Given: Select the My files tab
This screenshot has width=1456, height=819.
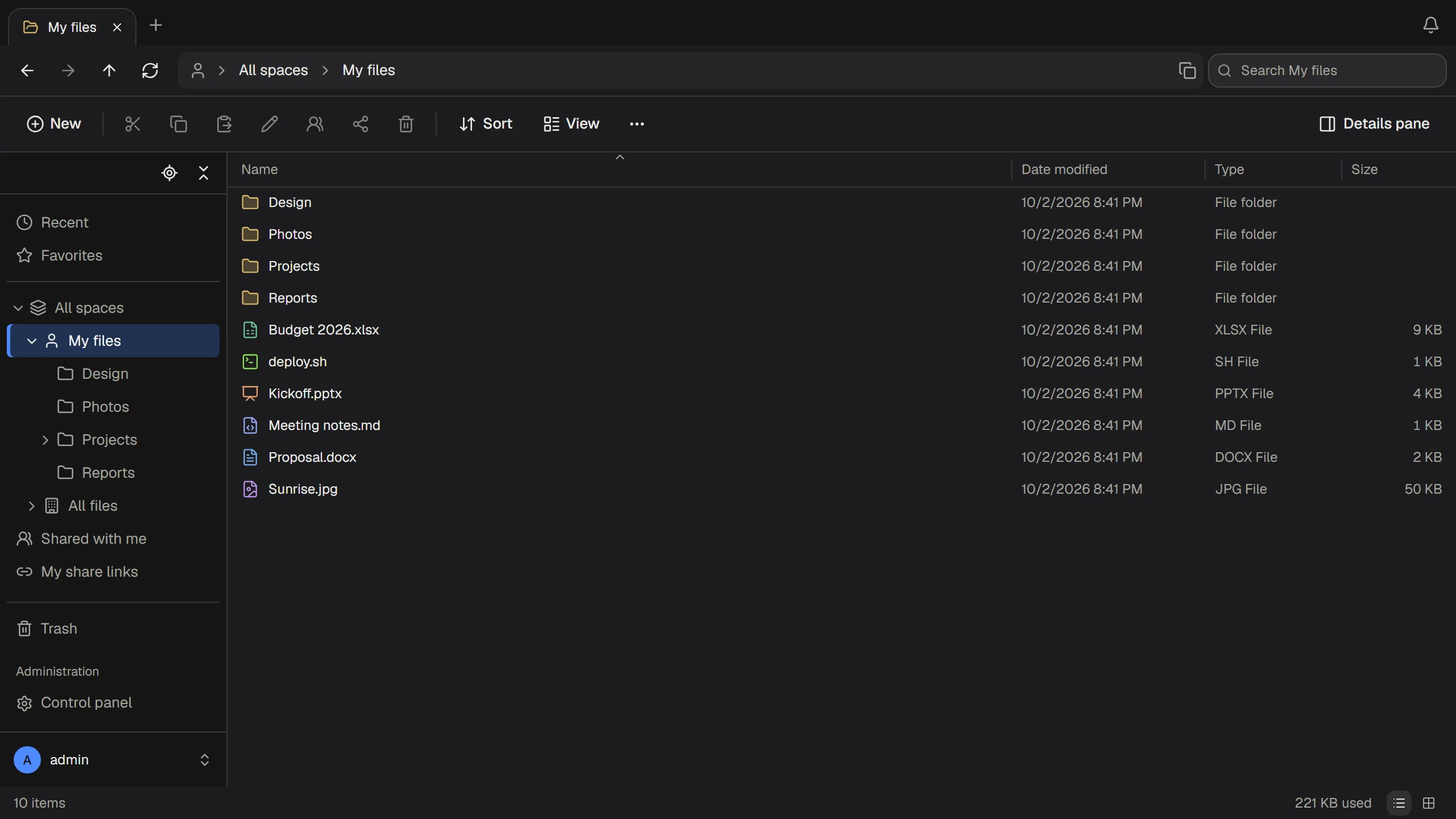Looking at the screenshot, I should (x=72, y=27).
